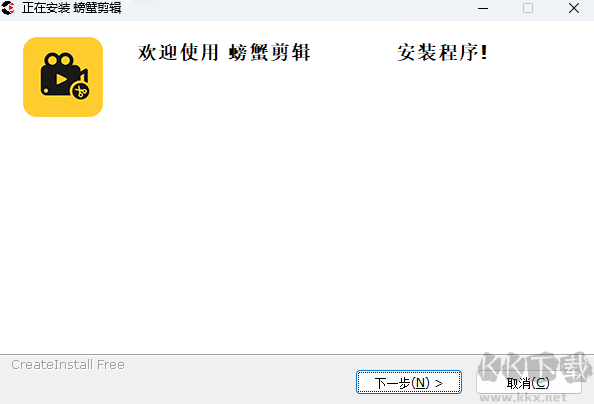
Task: Click the empty title bar space beside the title
Action: [295, 8]
